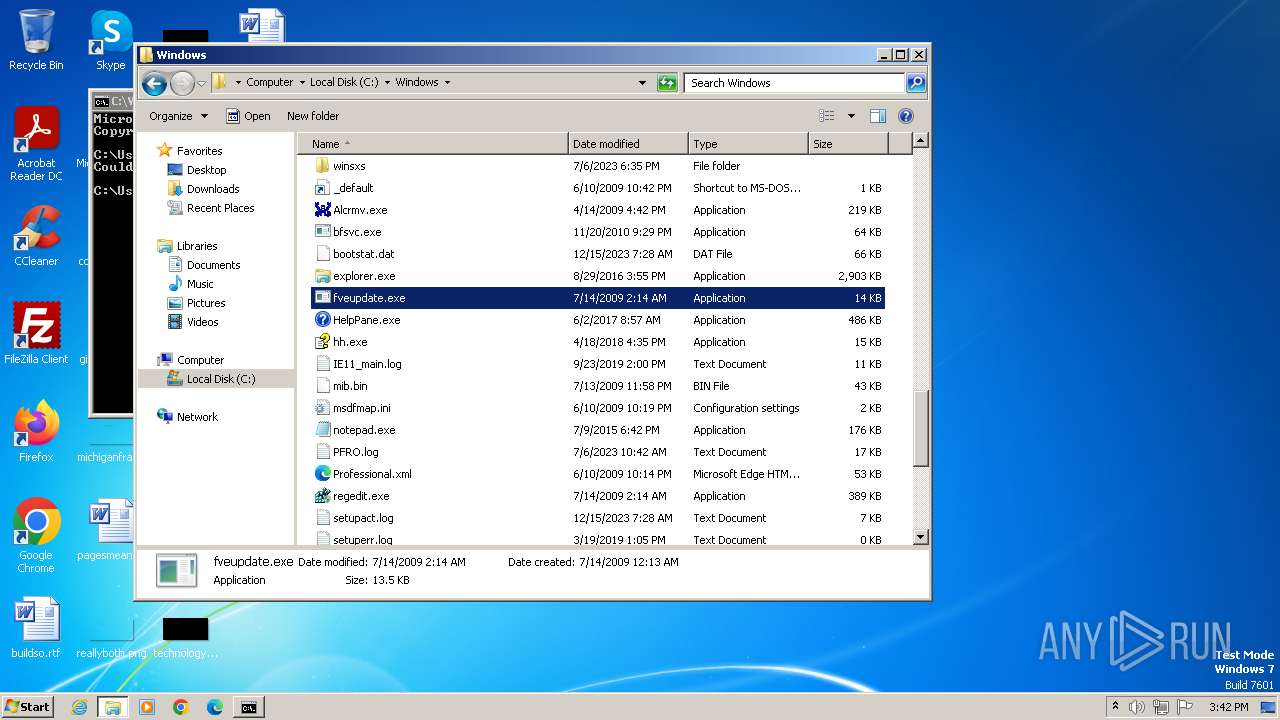Select the HelpPane.exe file icon
This screenshot has width=1280, height=720.
pyautogui.click(x=322, y=320)
